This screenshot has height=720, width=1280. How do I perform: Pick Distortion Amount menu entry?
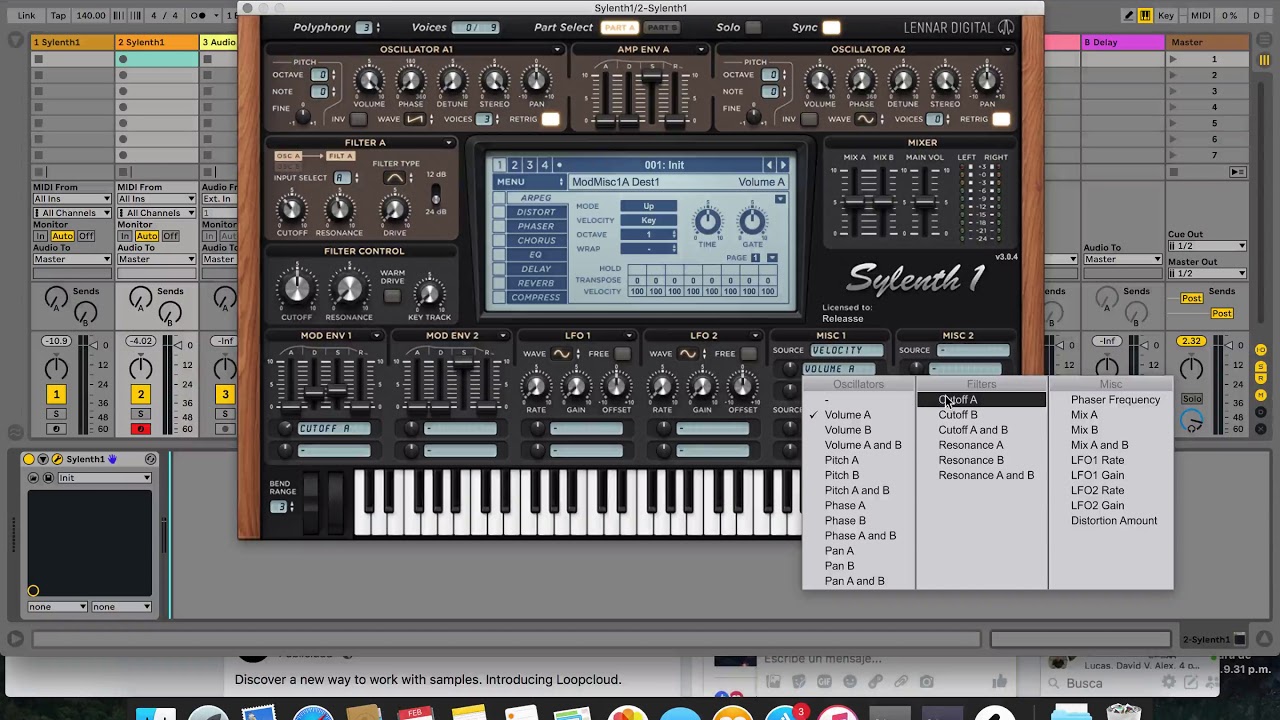[1114, 521]
